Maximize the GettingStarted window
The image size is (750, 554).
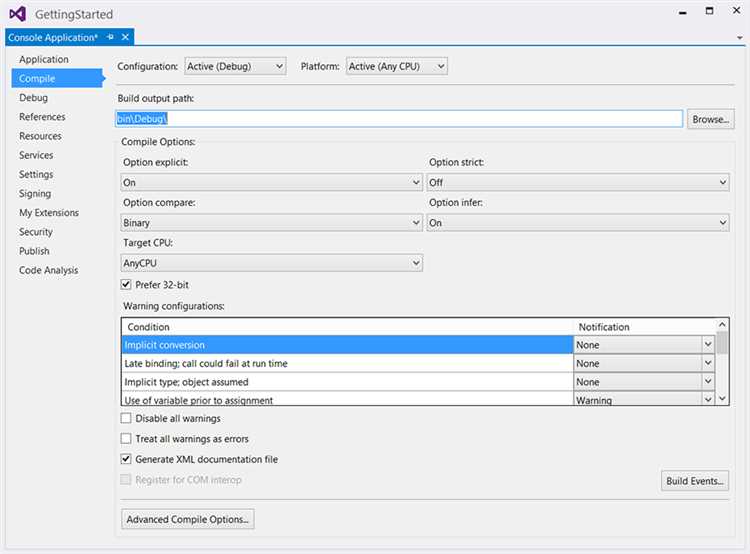(709, 11)
